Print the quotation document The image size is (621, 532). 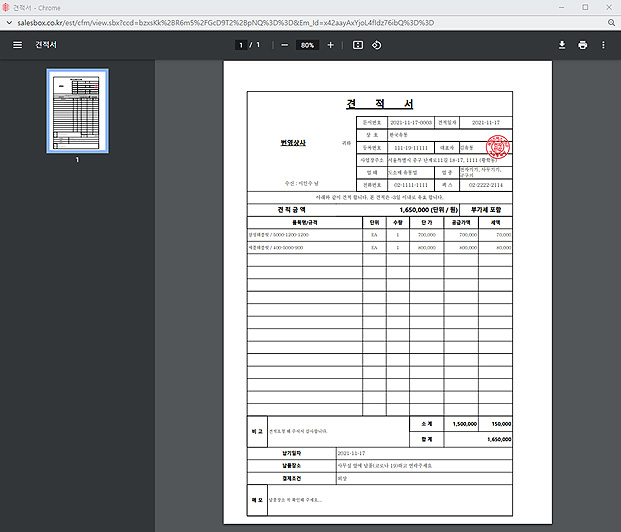point(582,45)
